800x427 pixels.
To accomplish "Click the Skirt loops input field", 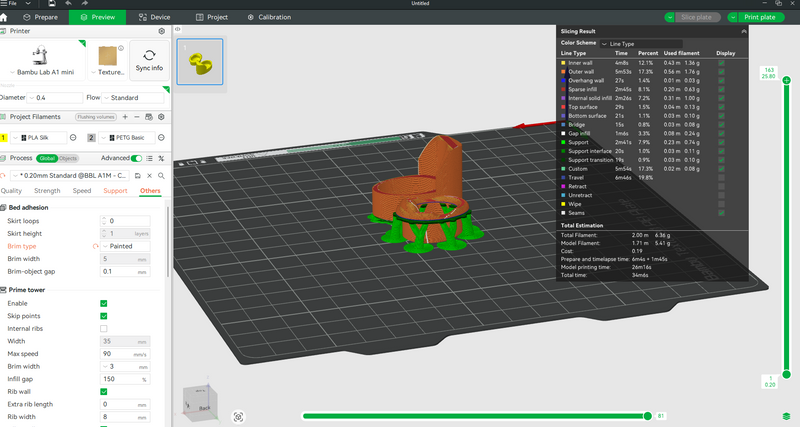I will tap(125, 221).
